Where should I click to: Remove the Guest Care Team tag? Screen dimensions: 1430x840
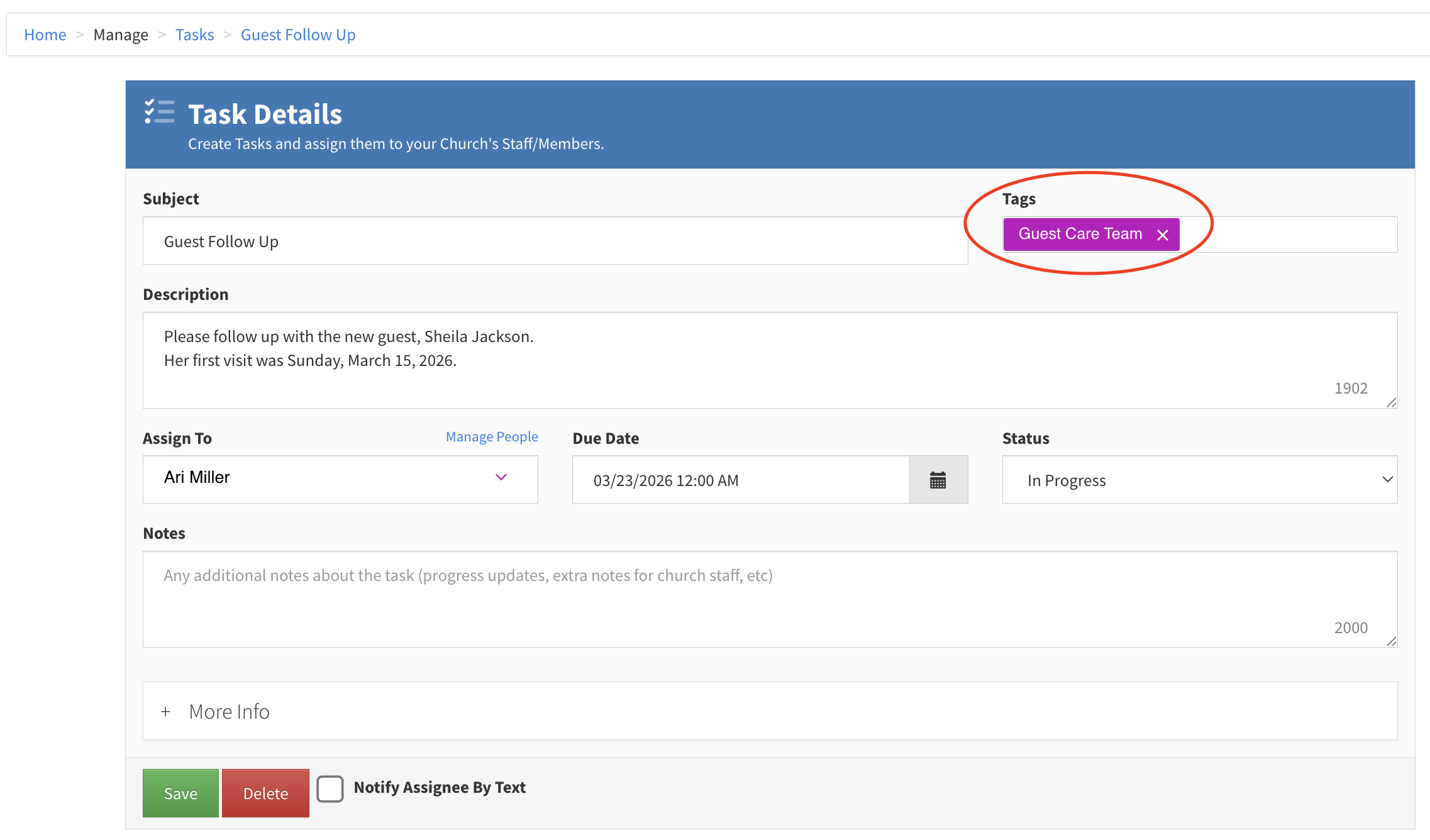coord(1163,235)
